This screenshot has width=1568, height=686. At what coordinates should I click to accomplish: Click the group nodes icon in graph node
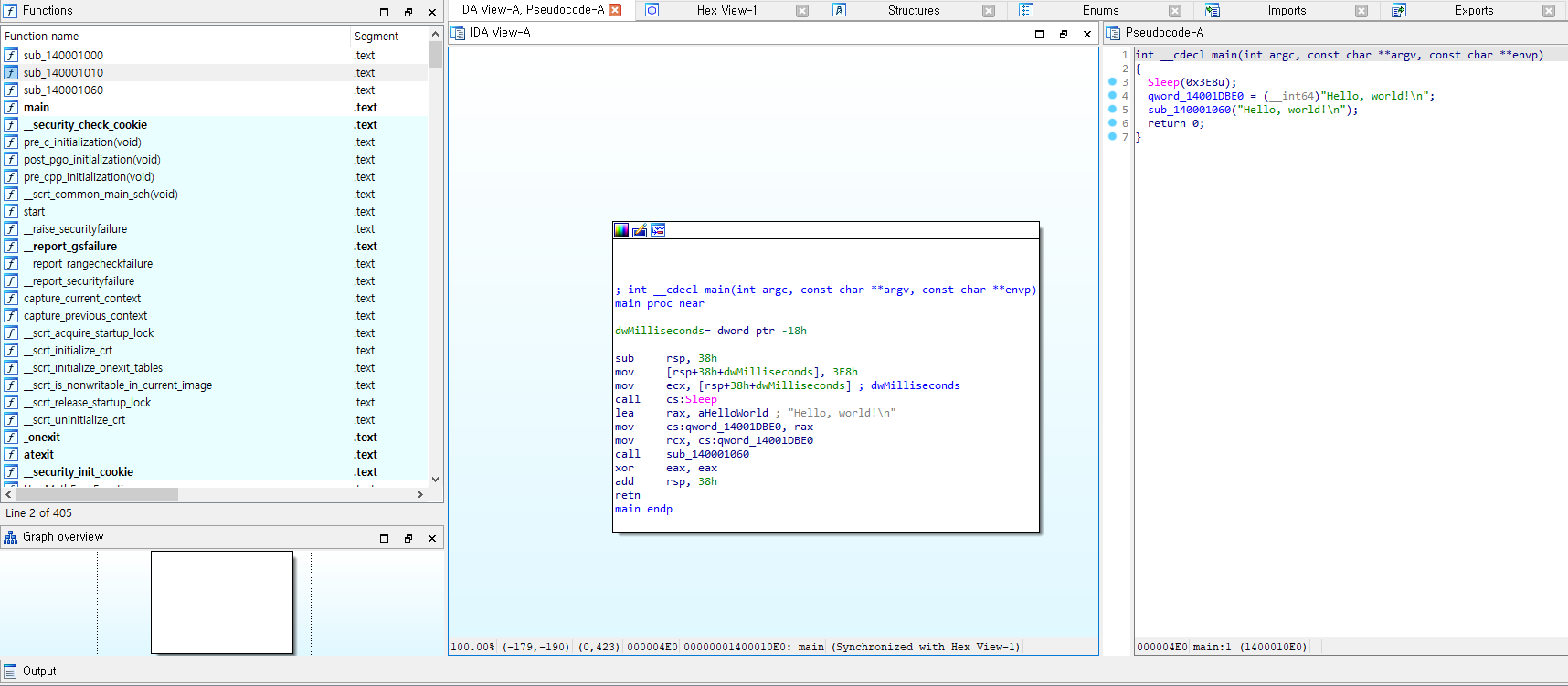point(658,230)
